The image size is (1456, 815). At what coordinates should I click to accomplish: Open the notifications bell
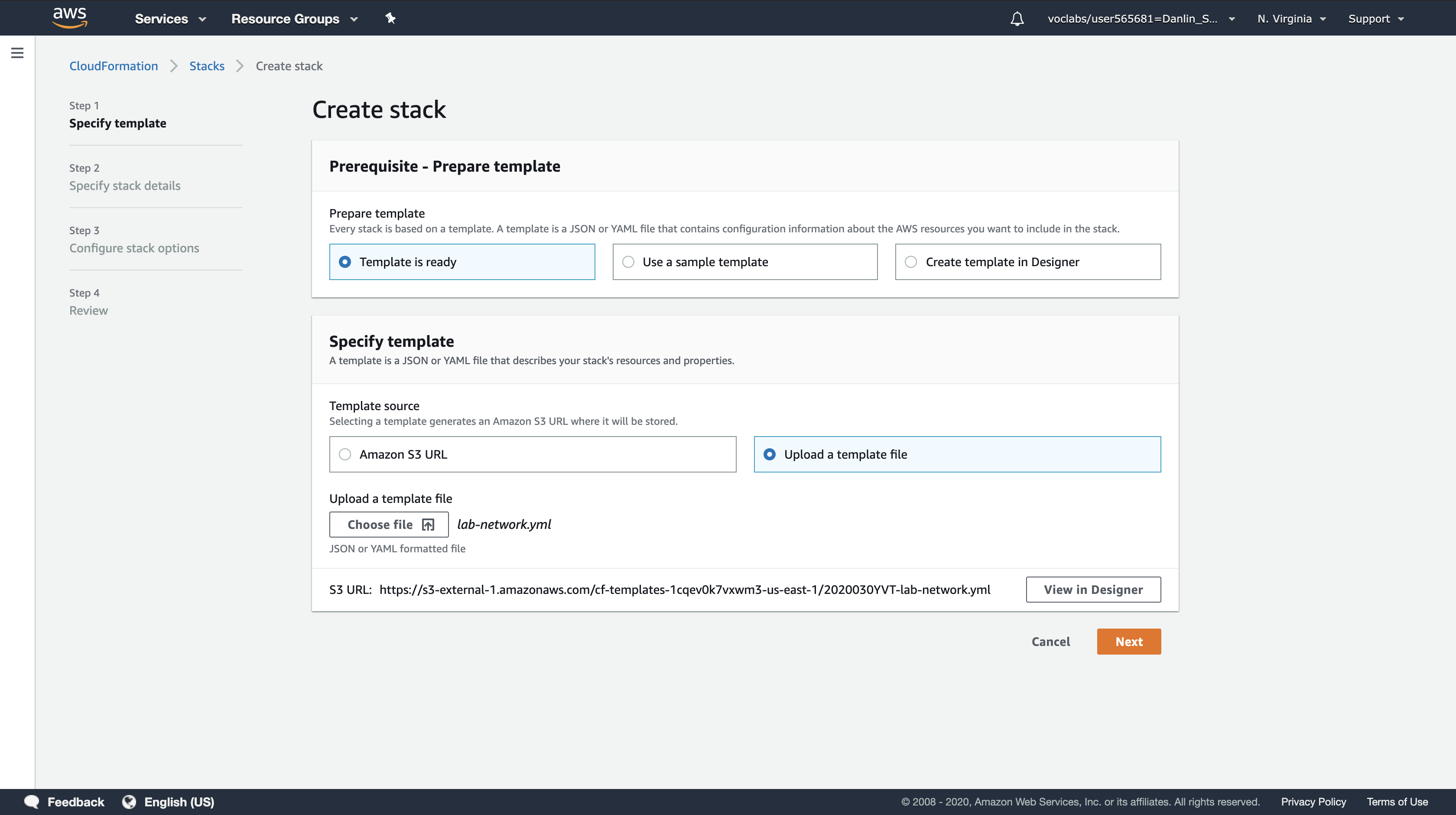tap(1017, 19)
